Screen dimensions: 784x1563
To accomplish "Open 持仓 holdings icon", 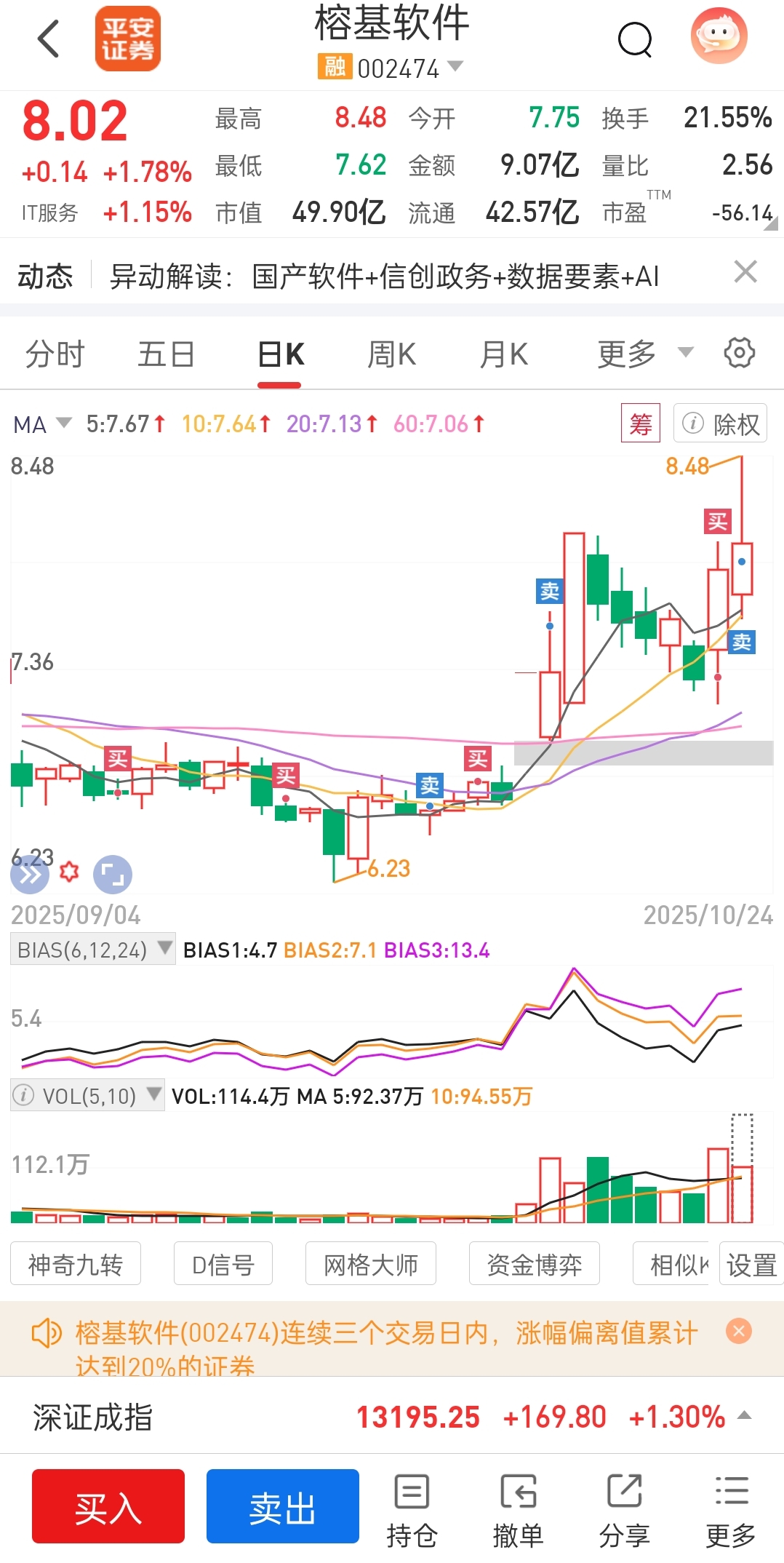I will click(412, 1511).
